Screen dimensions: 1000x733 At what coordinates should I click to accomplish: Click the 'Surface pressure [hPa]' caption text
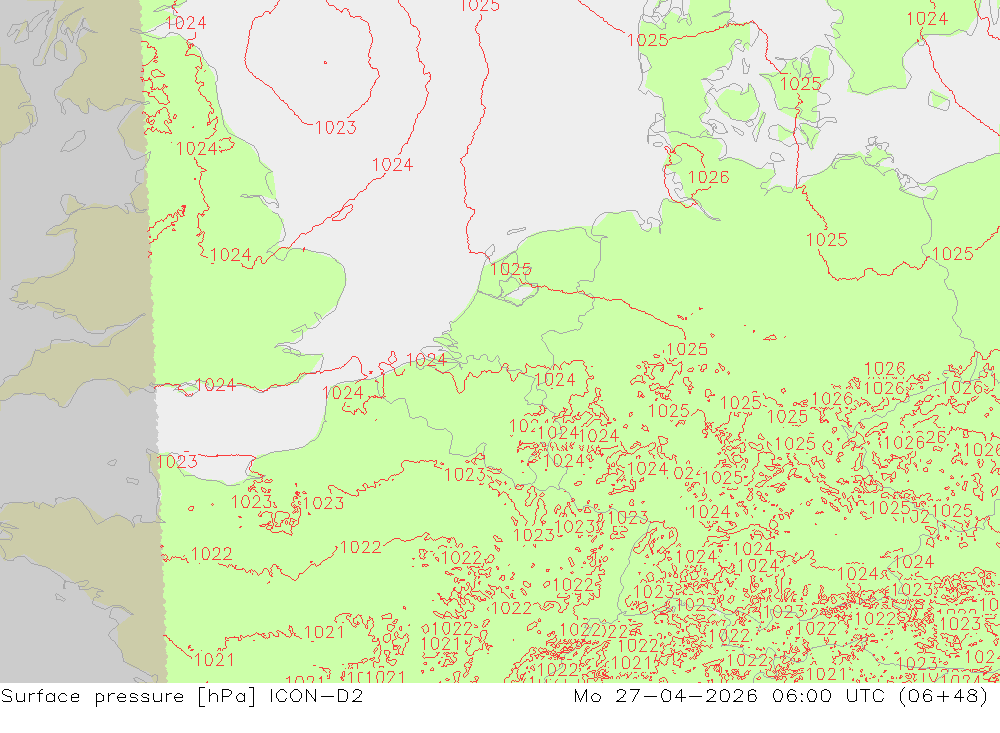129,696
